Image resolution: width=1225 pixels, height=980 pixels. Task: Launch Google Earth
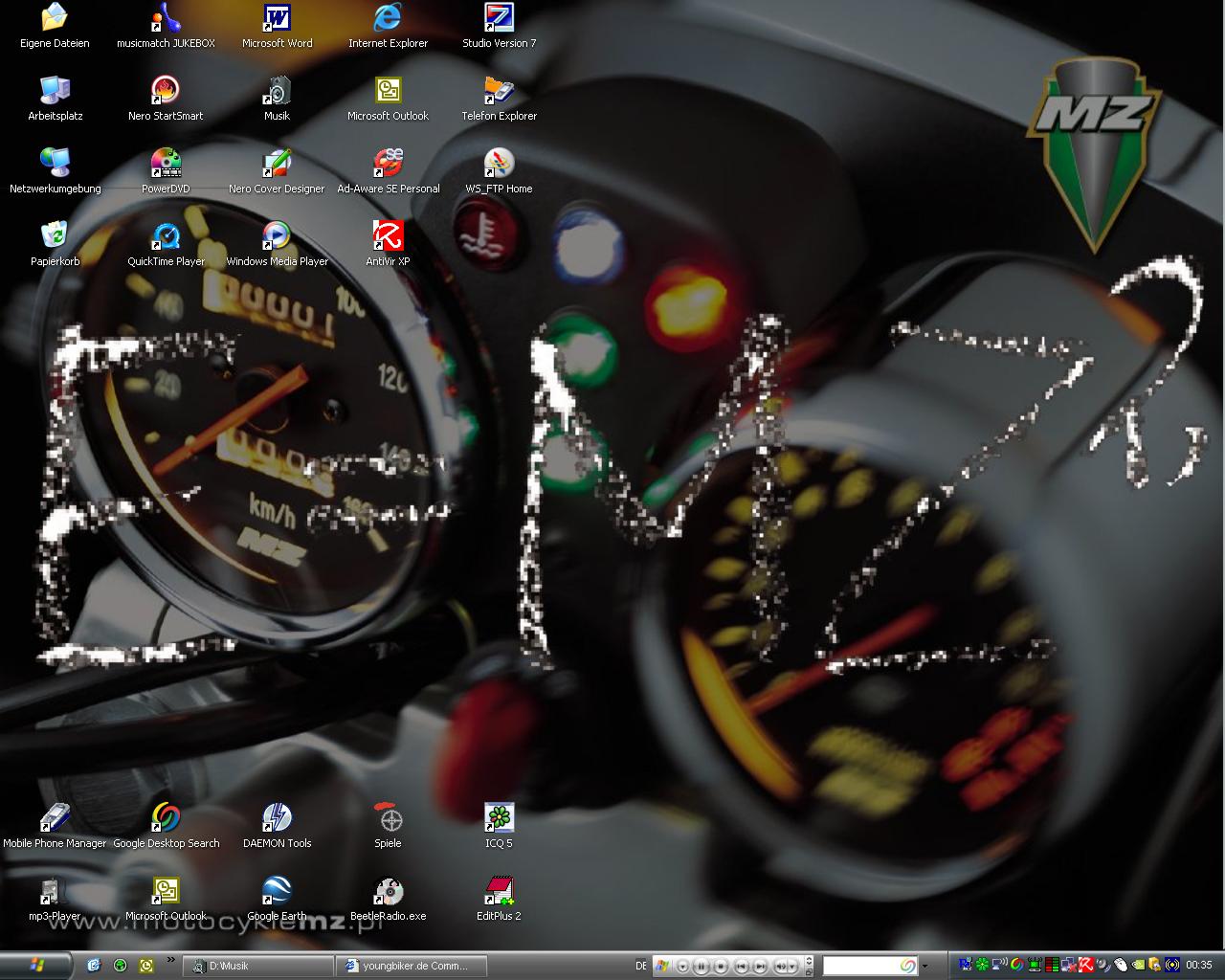pyautogui.click(x=277, y=899)
